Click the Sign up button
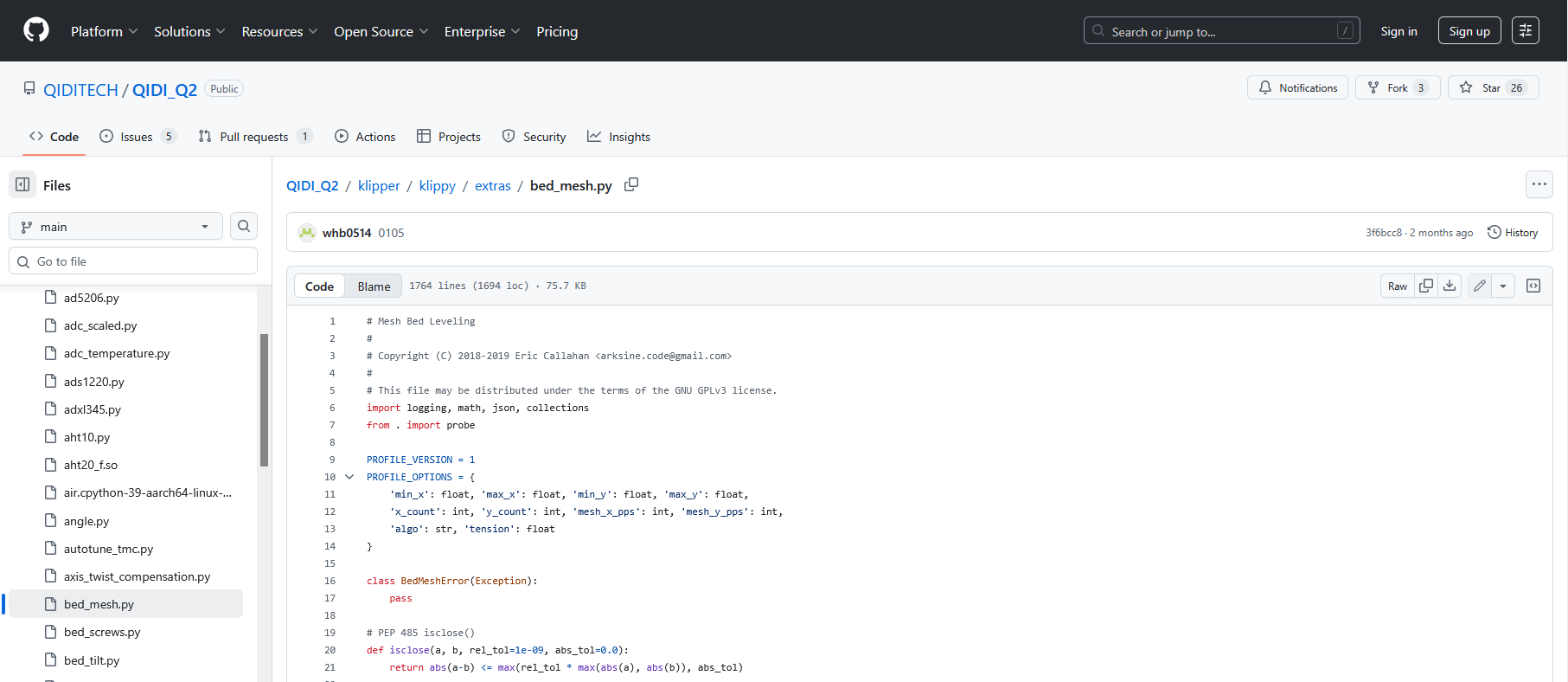This screenshot has width=1568, height=682. tap(1469, 31)
